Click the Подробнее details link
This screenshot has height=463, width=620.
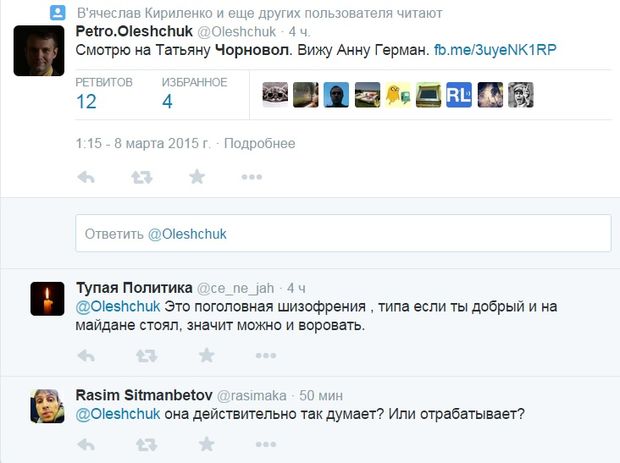[x=260, y=143]
